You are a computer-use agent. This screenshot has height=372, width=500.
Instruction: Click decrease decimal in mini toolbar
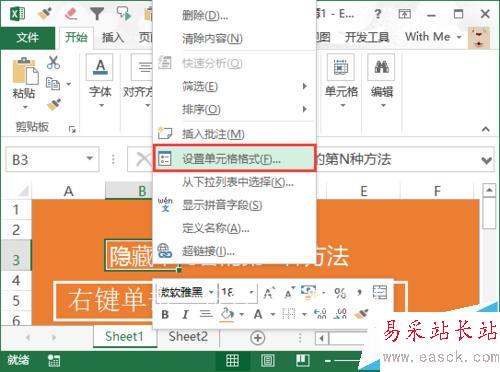coord(341,314)
